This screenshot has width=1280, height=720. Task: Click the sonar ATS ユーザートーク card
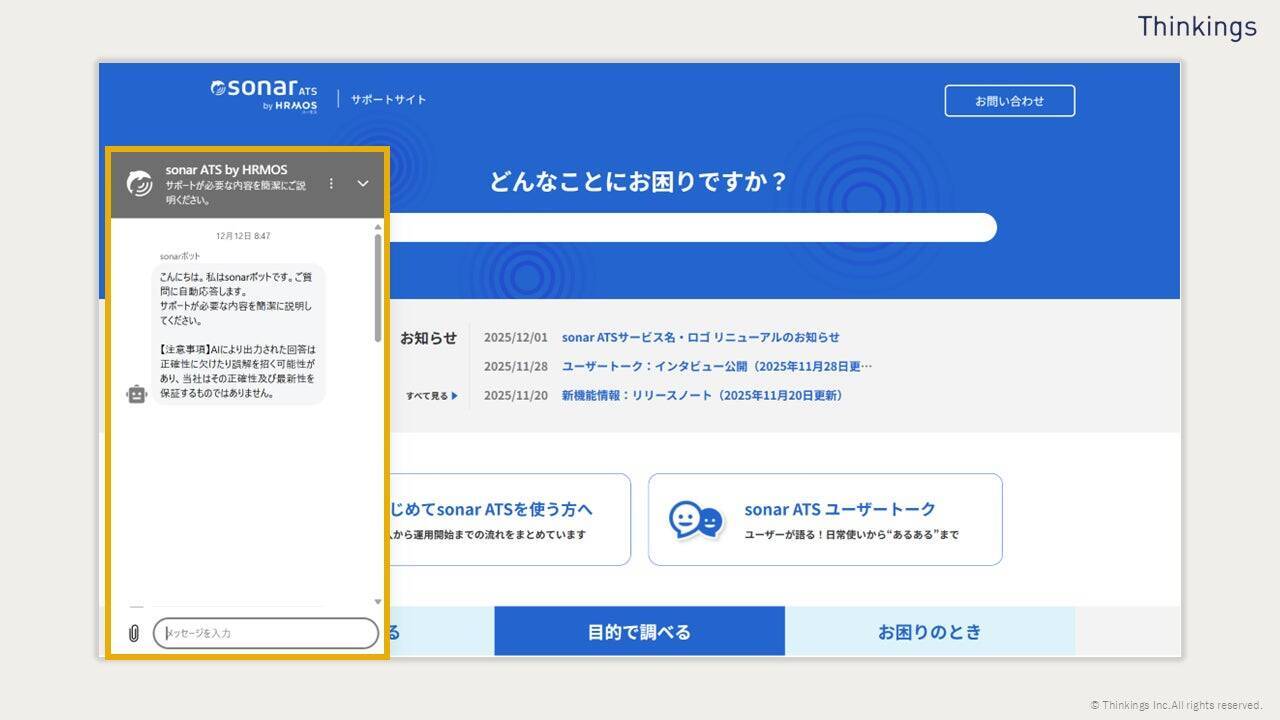click(826, 519)
